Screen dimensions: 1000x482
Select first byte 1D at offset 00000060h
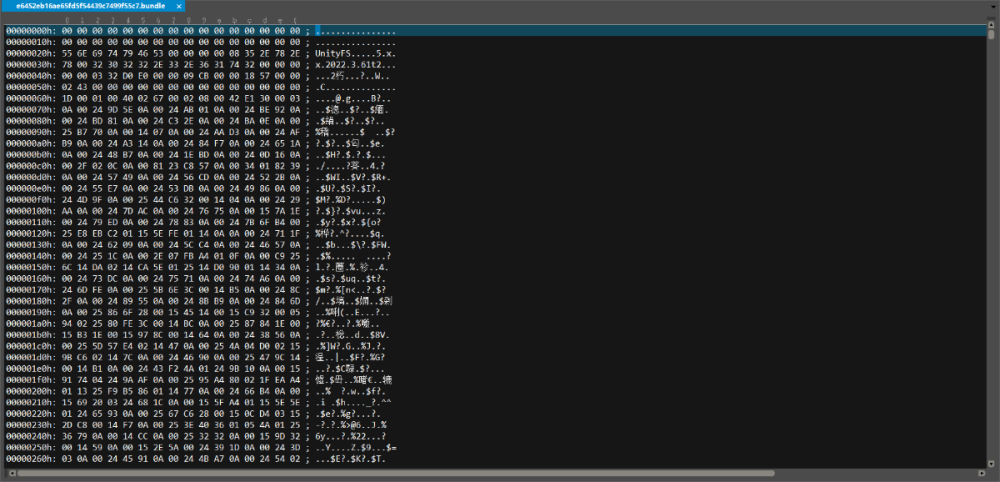pos(67,97)
